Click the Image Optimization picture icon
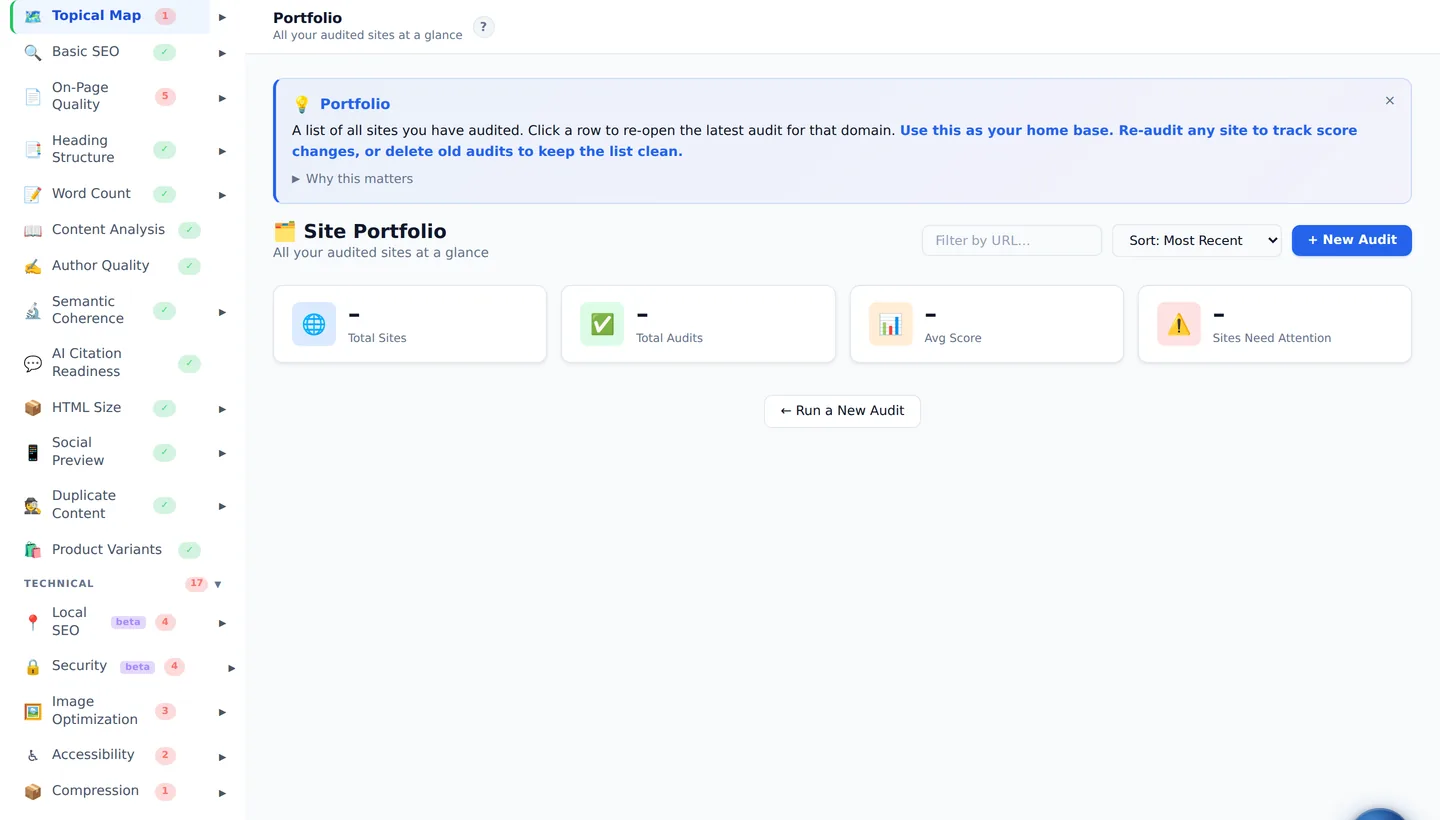1440x820 pixels. (33, 711)
